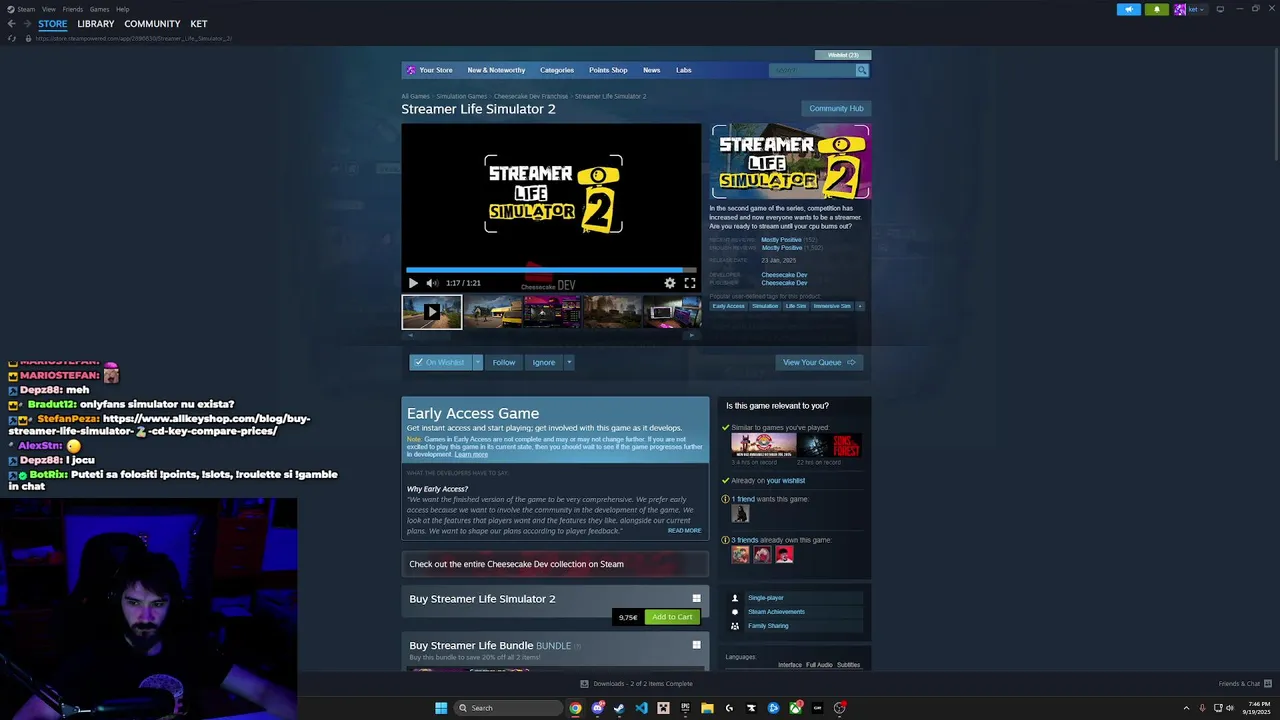Image resolution: width=1280 pixels, height=720 pixels.
Task: Select the second screenshot thumbnail with school bus
Action: coord(492,312)
